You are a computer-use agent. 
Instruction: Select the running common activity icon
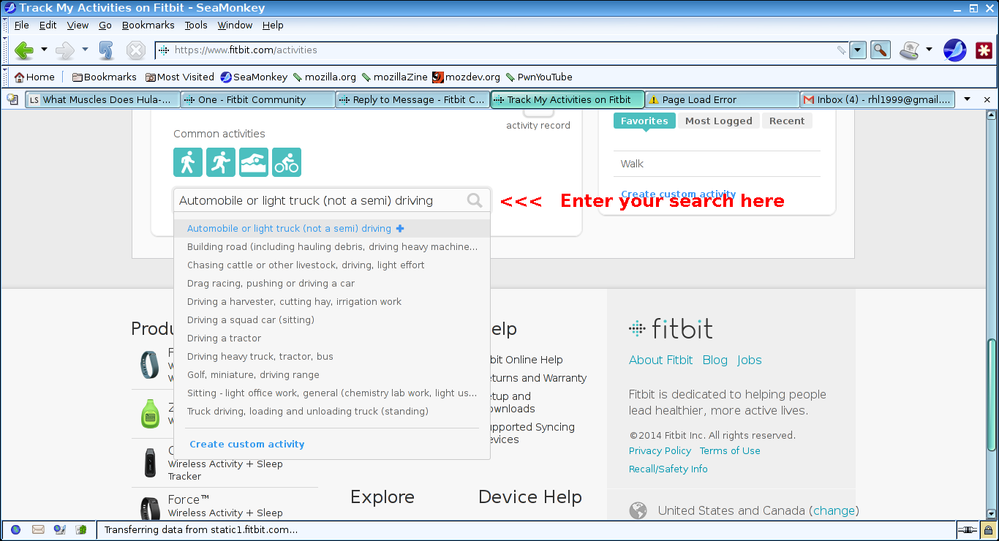(220, 162)
